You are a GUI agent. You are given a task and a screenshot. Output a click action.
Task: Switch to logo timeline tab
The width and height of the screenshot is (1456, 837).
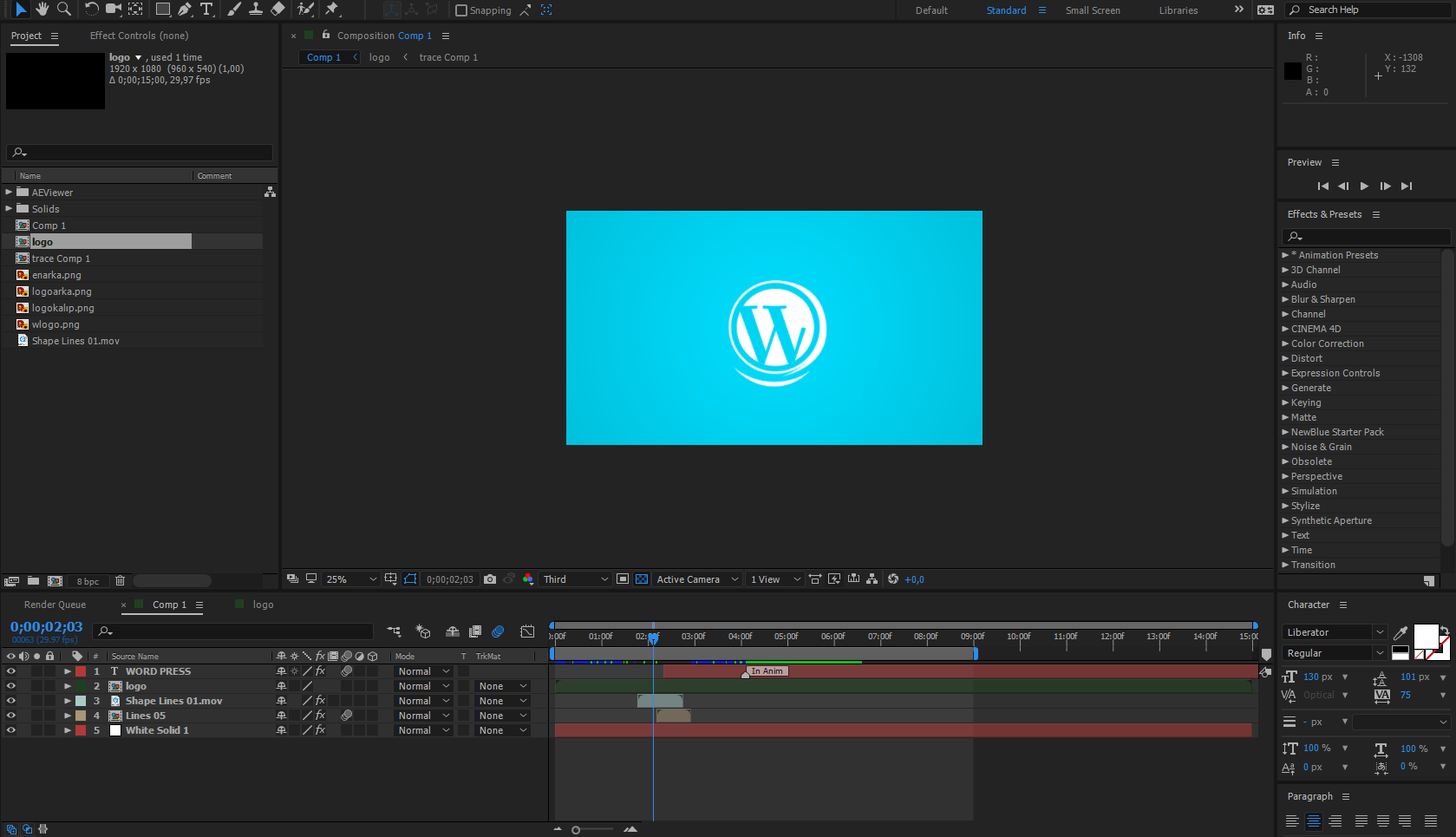coord(263,605)
